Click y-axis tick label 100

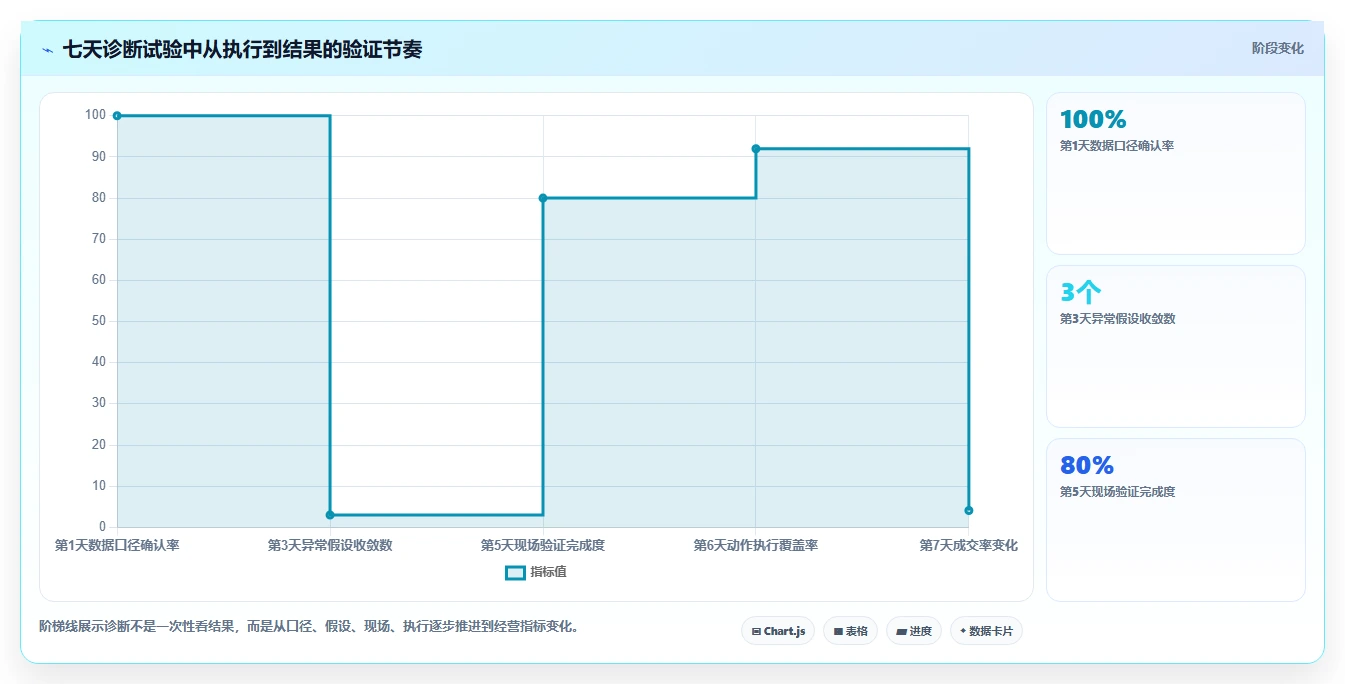[95, 115]
